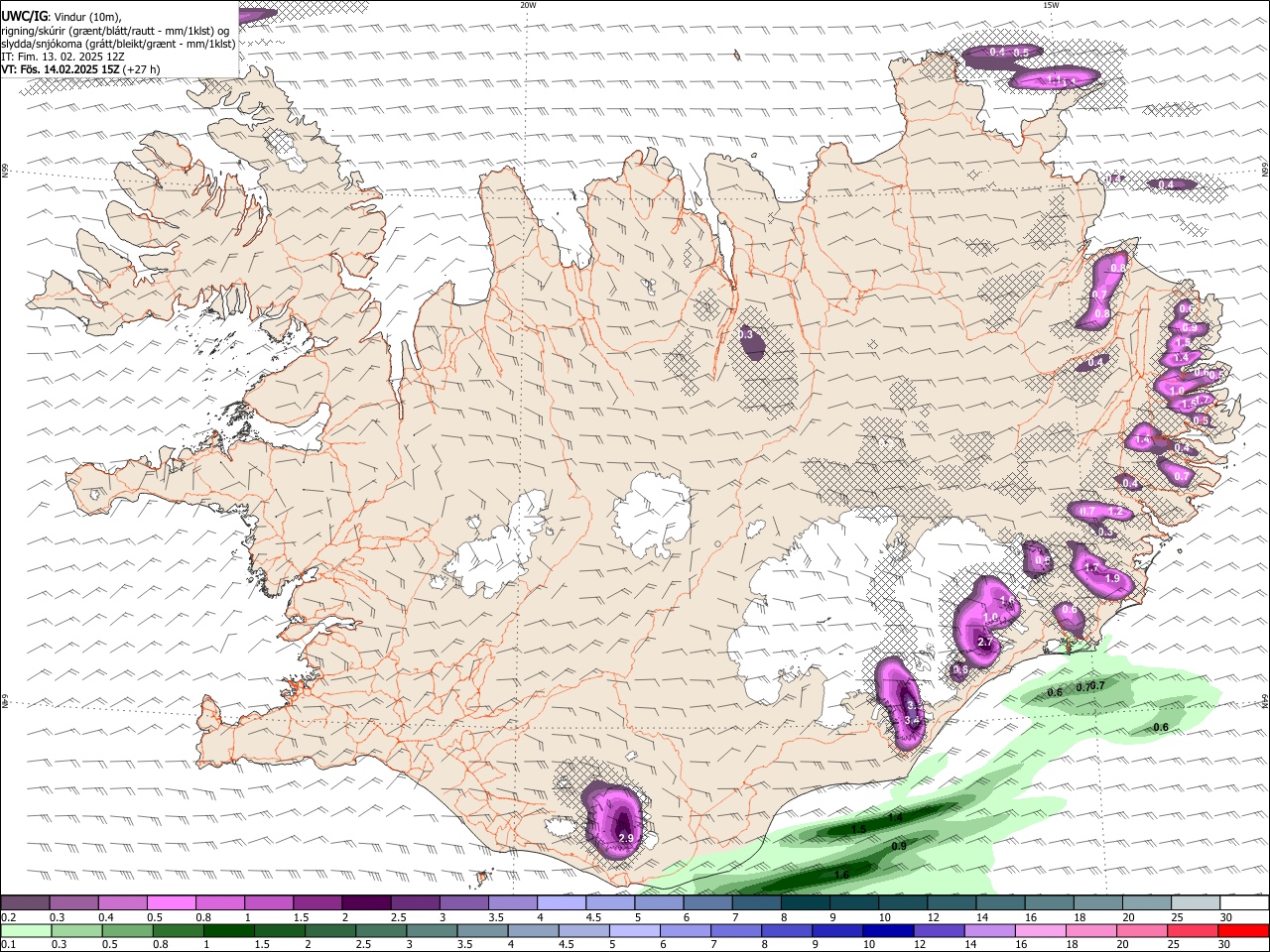Click the 'slydda/snjókoma' legend description line
This screenshot has height=952, width=1270.
click(118, 44)
